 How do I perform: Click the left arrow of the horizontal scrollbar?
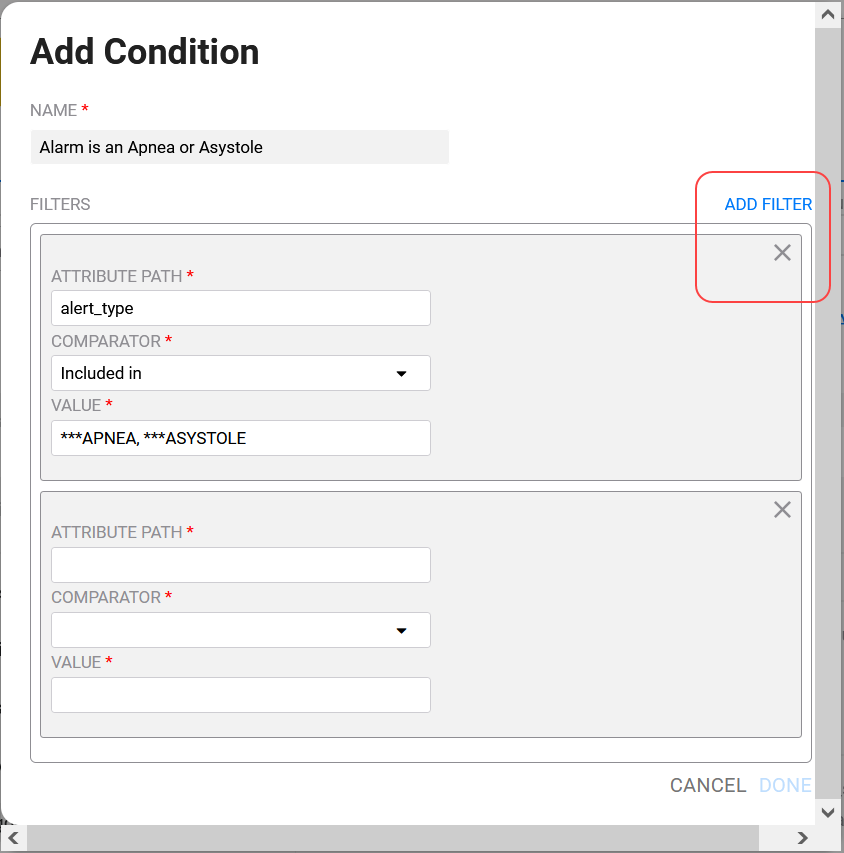click(x=10, y=837)
